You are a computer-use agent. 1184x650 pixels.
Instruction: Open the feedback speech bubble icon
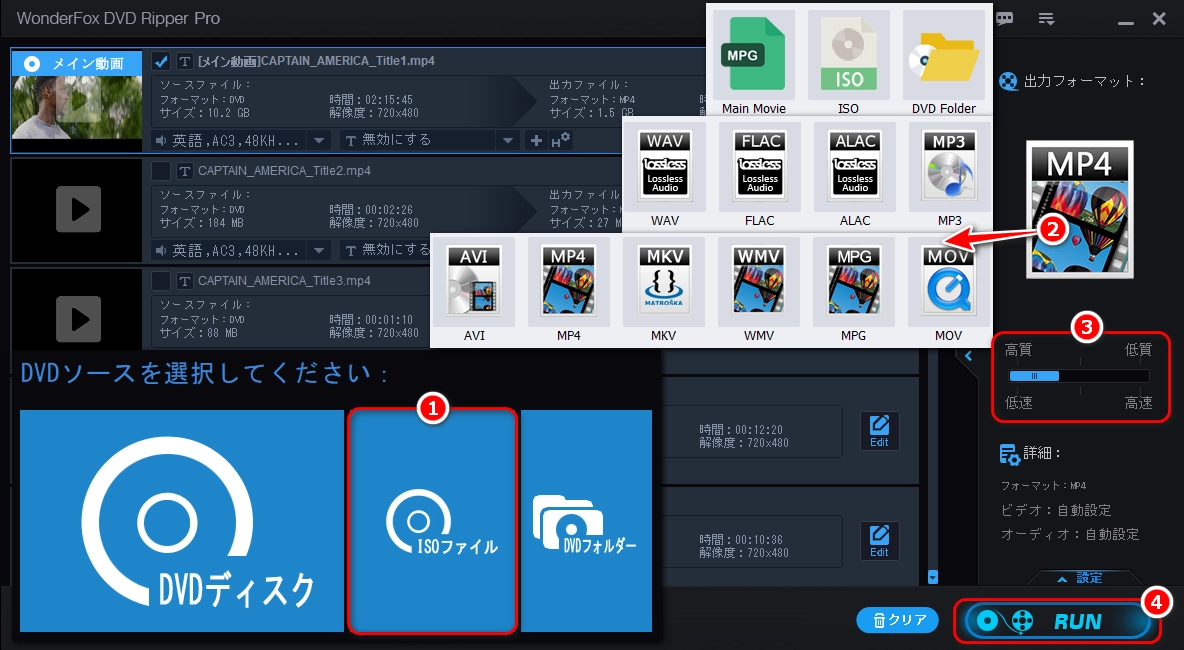[1005, 19]
